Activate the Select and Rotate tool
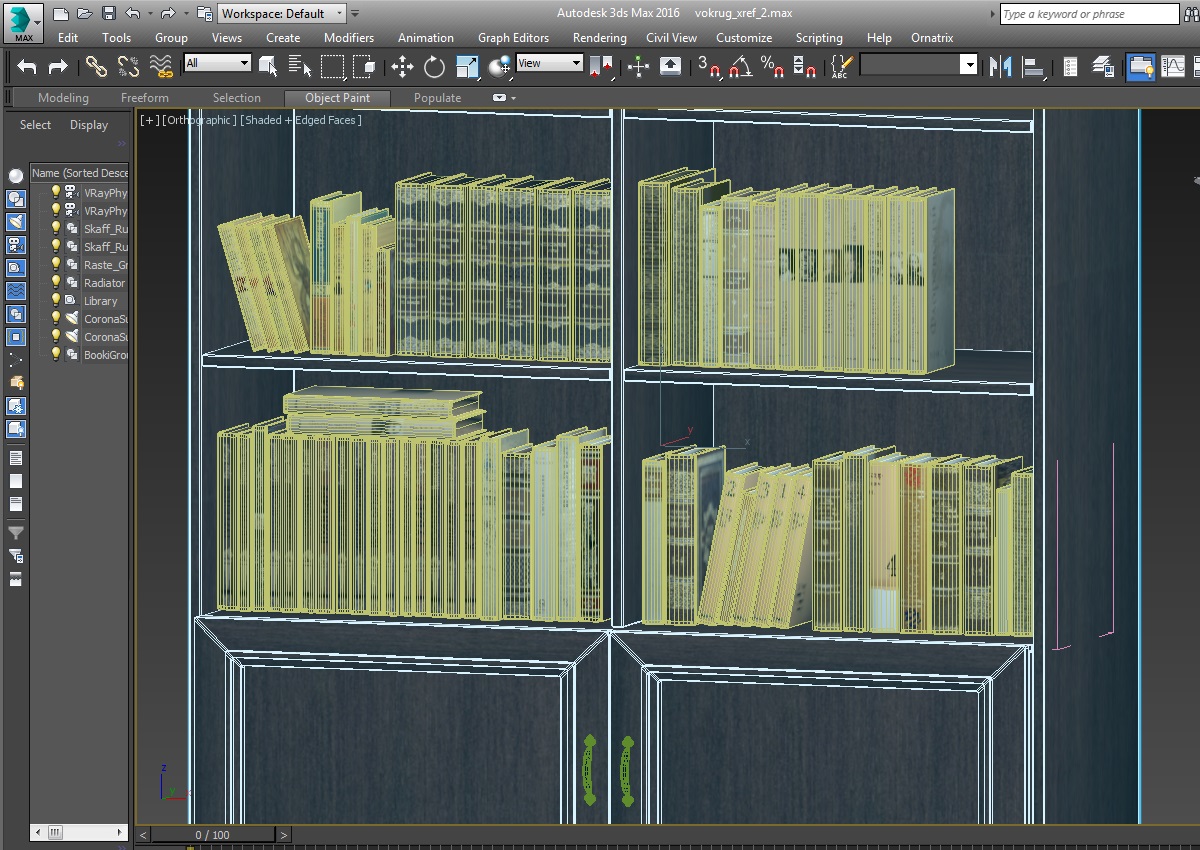The width and height of the screenshot is (1200, 850). pos(434,67)
